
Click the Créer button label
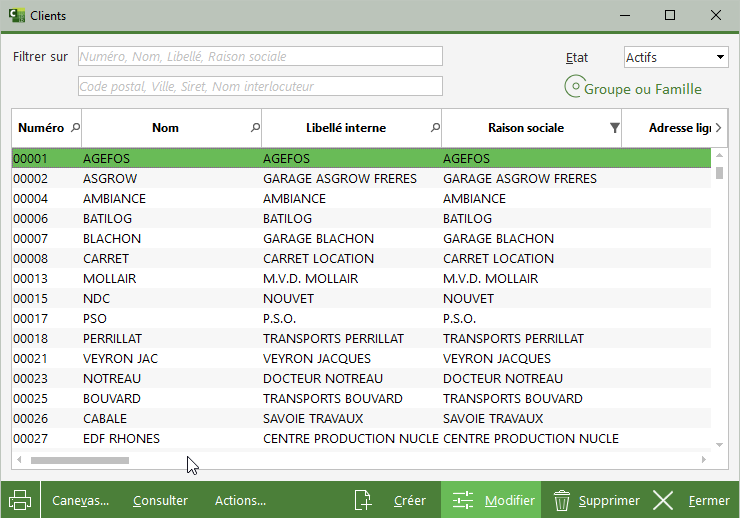click(410, 500)
